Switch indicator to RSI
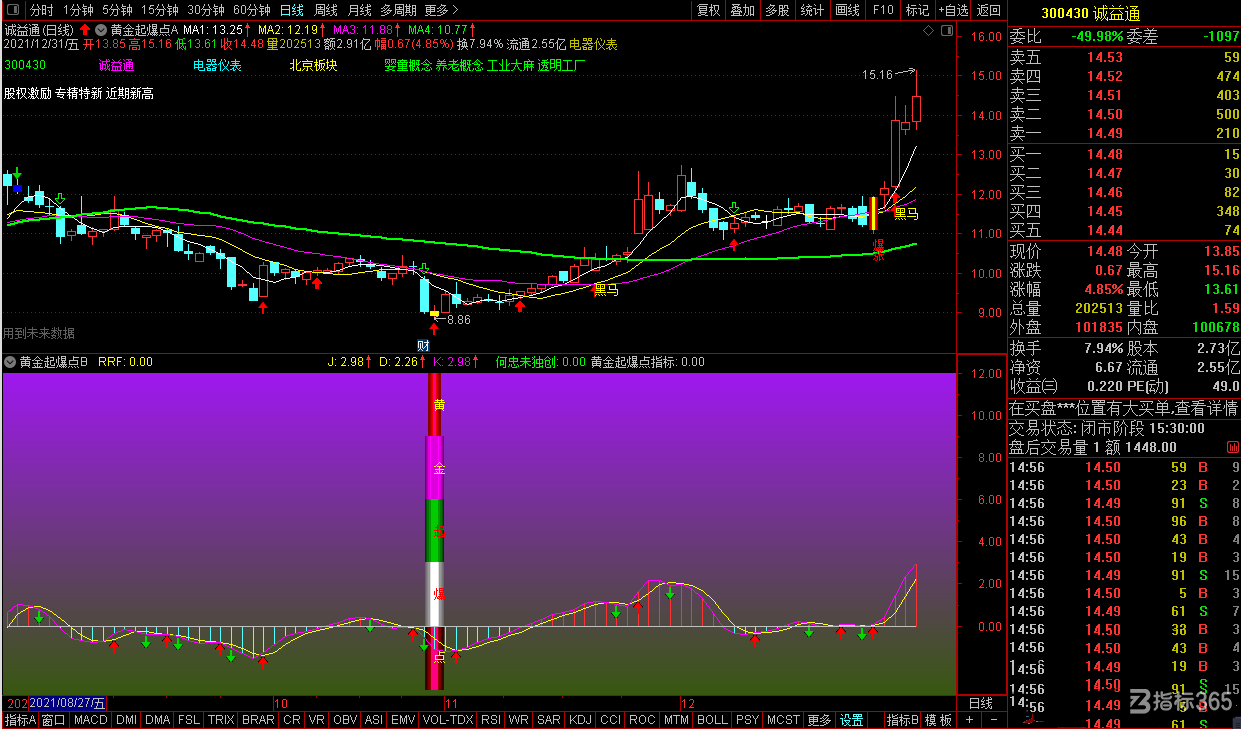 point(491,720)
